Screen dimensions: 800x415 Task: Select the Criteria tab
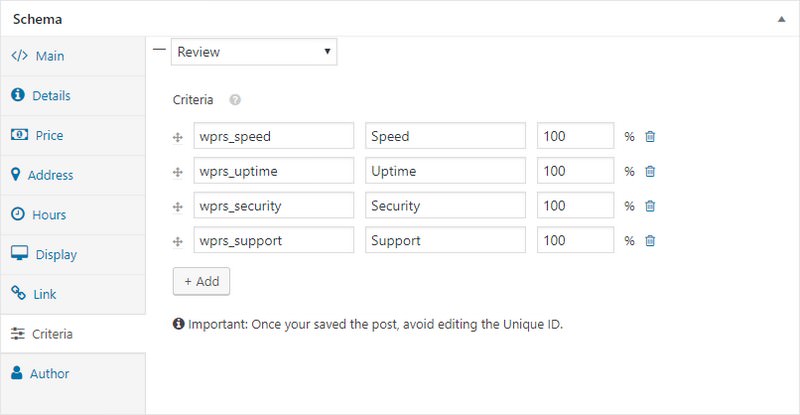coord(73,334)
